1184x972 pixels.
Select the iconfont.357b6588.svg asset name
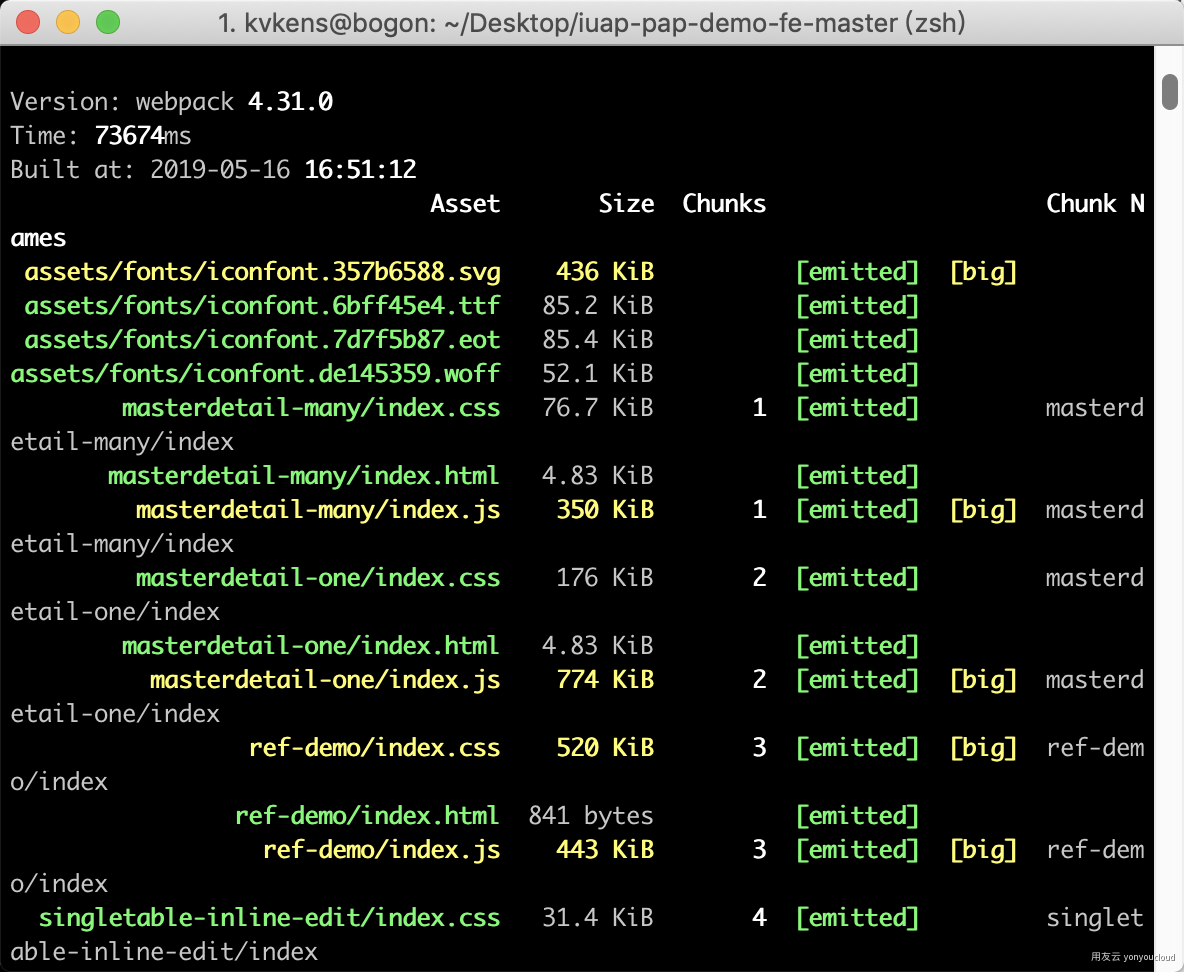point(263,271)
